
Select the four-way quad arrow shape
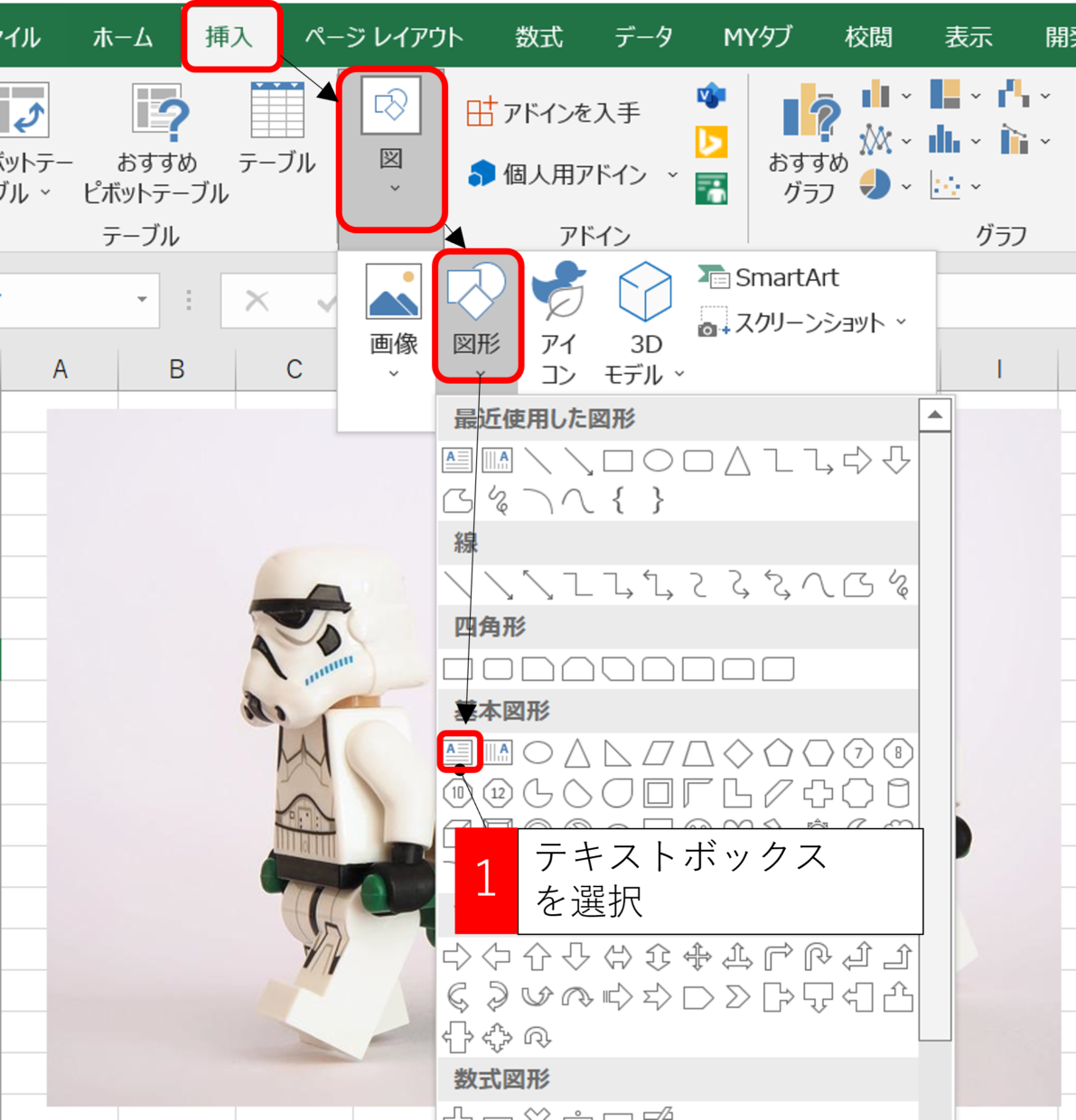click(x=697, y=956)
